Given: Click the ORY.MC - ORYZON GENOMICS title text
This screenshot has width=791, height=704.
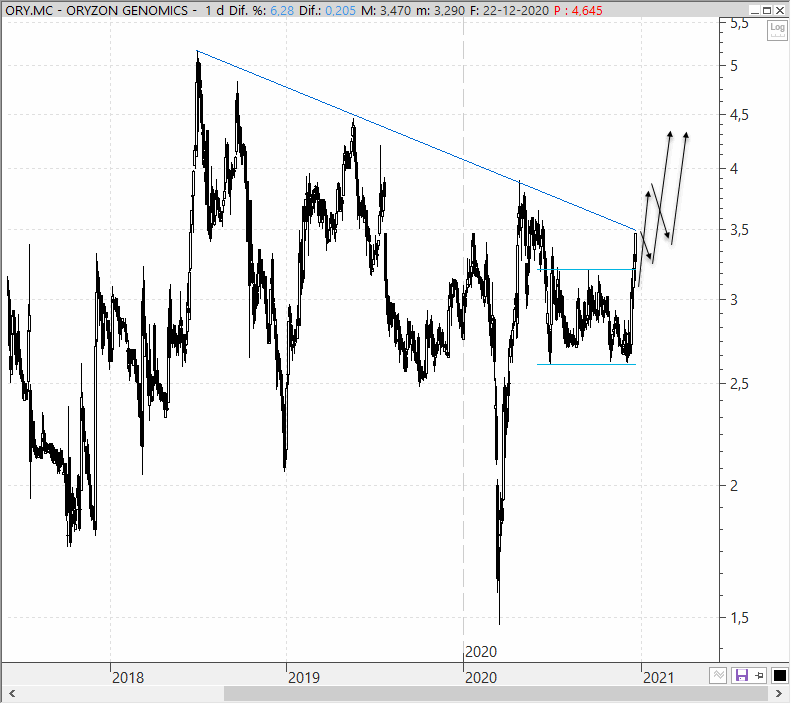Looking at the screenshot, I should pos(96,10).
